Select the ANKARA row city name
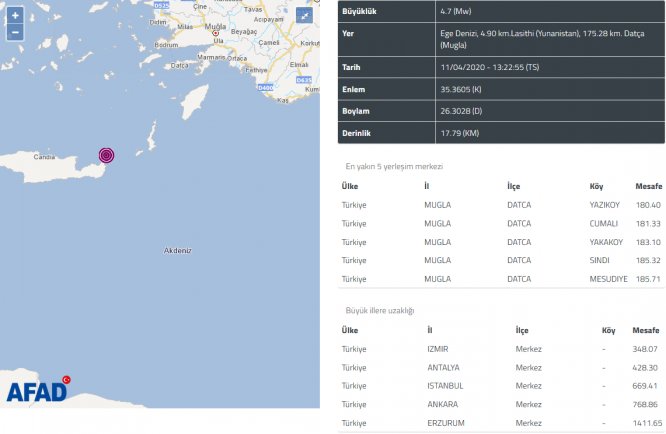This screenshot has height=434, width=666. 442,405
